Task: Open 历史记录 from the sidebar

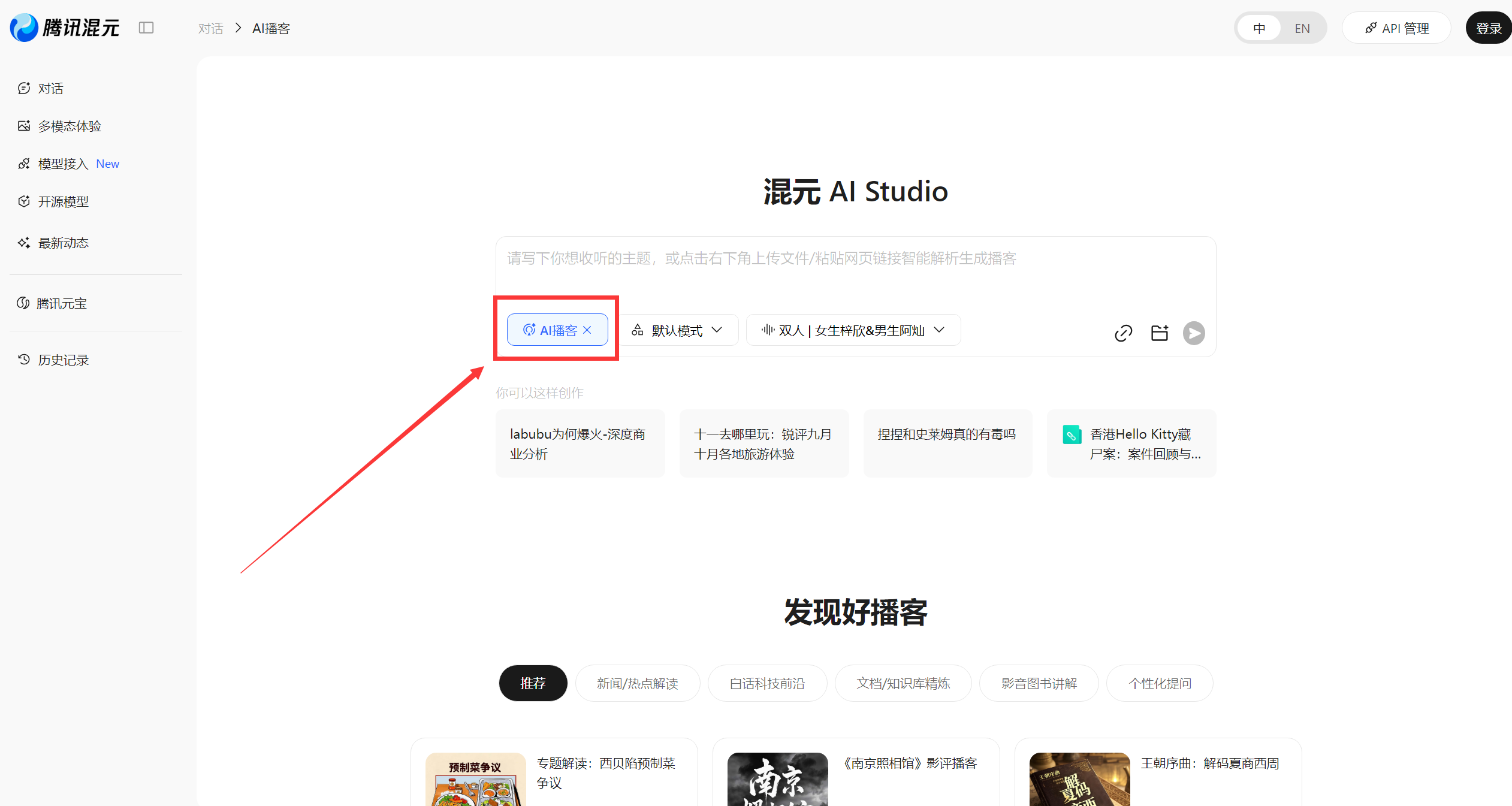Action: 63,360
